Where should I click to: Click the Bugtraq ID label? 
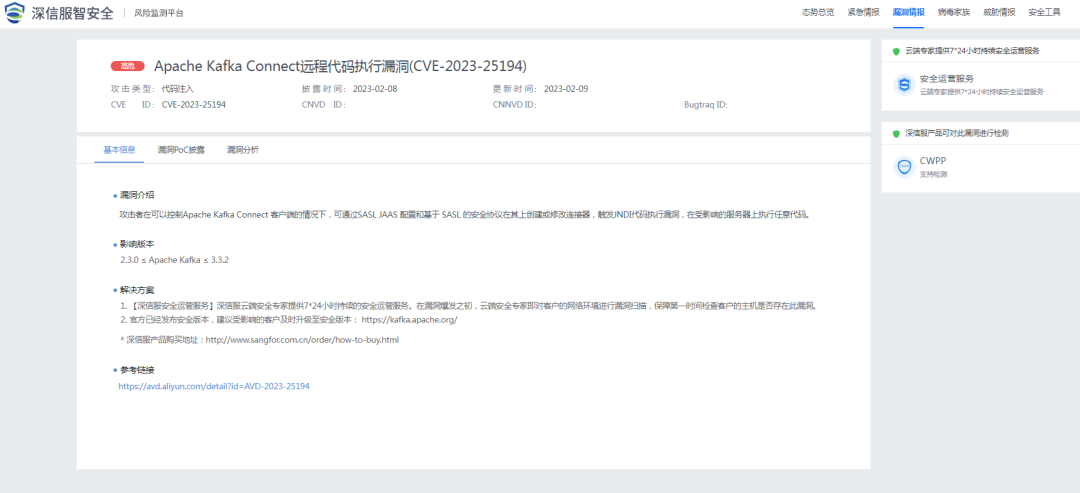point(706,105)
